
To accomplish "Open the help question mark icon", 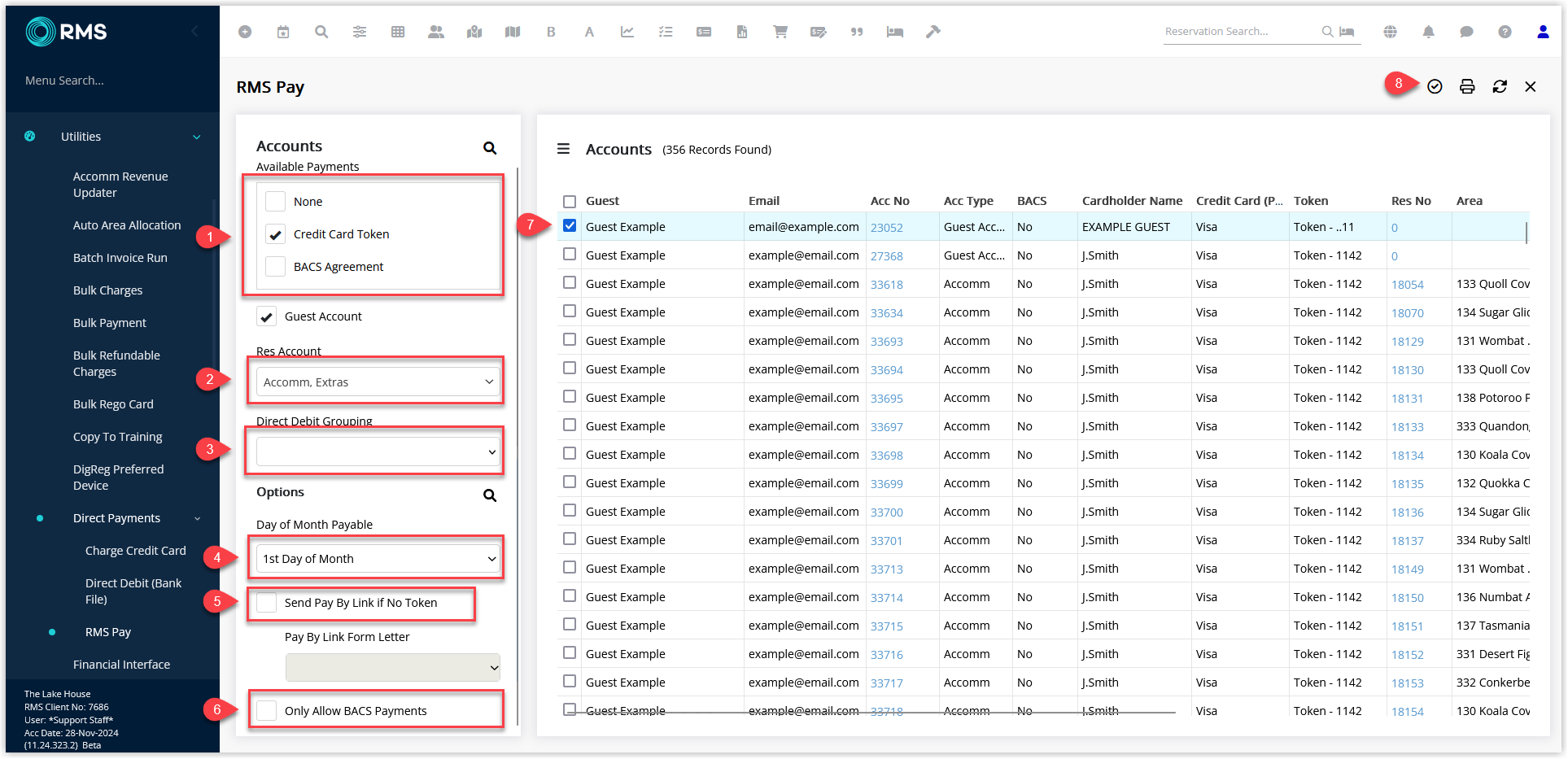I will click(1505, 32).
